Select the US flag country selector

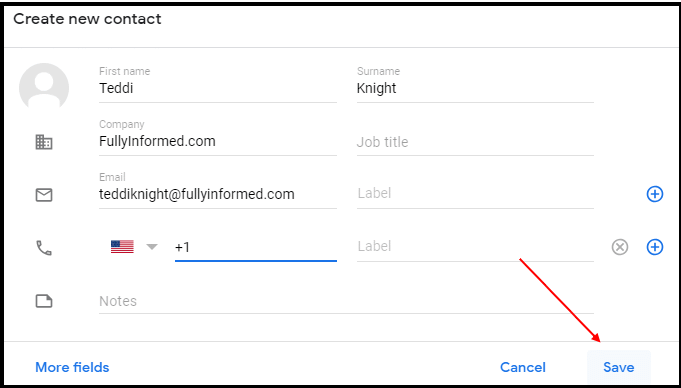coord(122,247)
